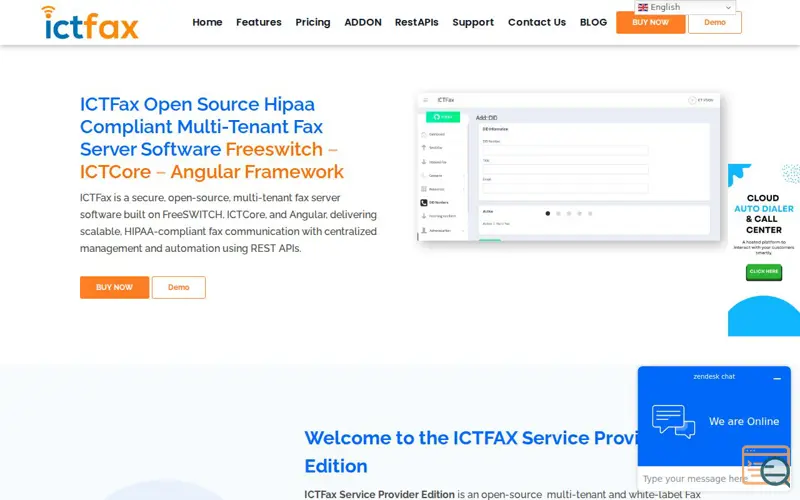Image resolution: width=800 pixels, height=500 pixels.
Task: Open the Contact Us page
Action: 537,22
